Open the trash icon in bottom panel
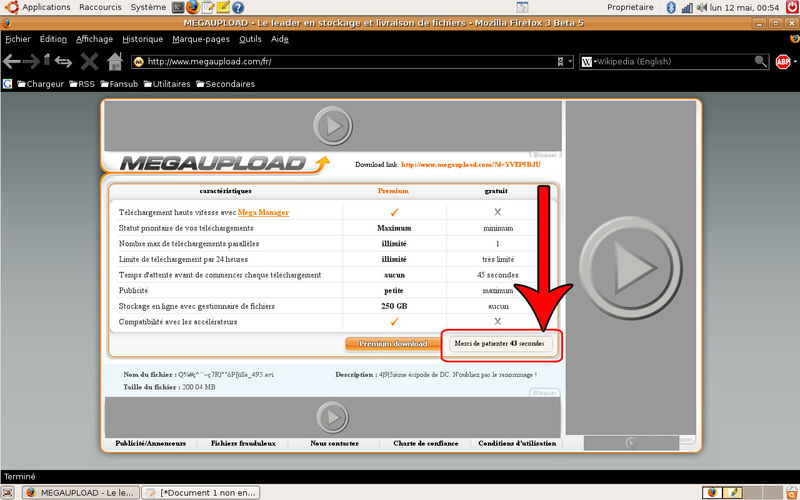 [x=792, y=492]
